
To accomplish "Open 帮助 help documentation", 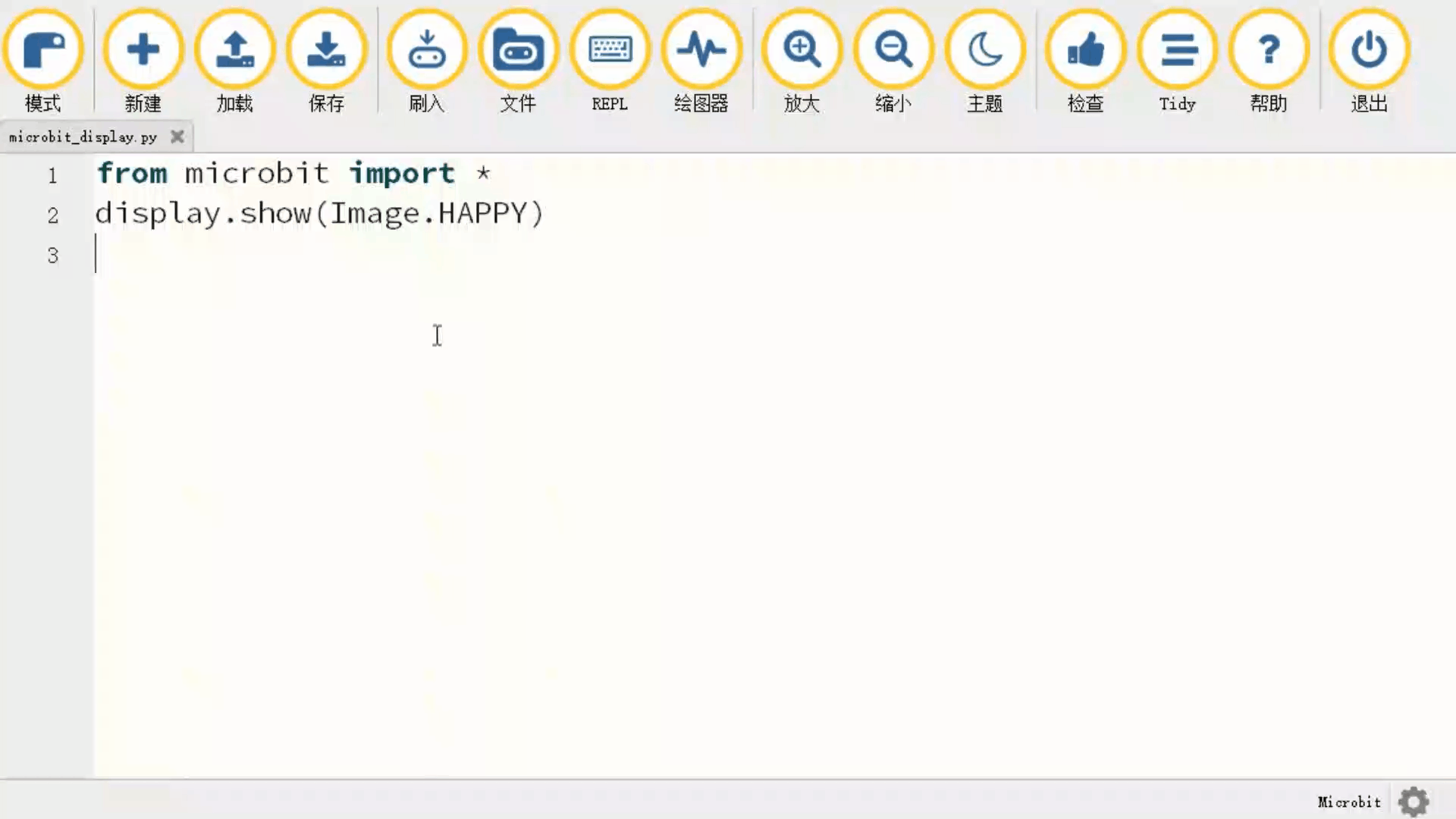I will pyautogui.click(x=1269, y=61).
